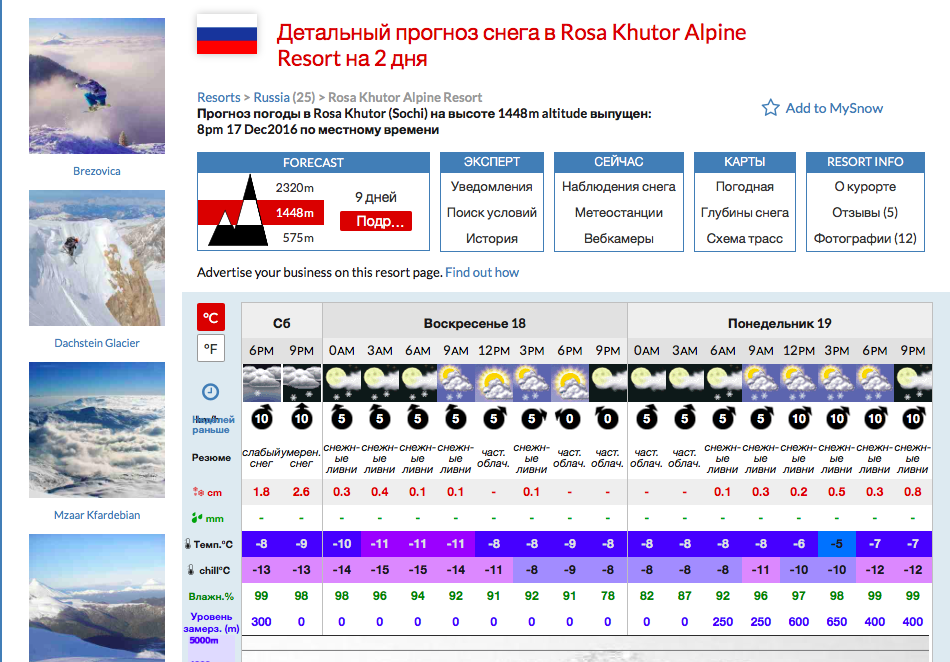This screenshot has width=950, height=662.
Task: Click the FORECAST header tab
Action: (313, 162)
